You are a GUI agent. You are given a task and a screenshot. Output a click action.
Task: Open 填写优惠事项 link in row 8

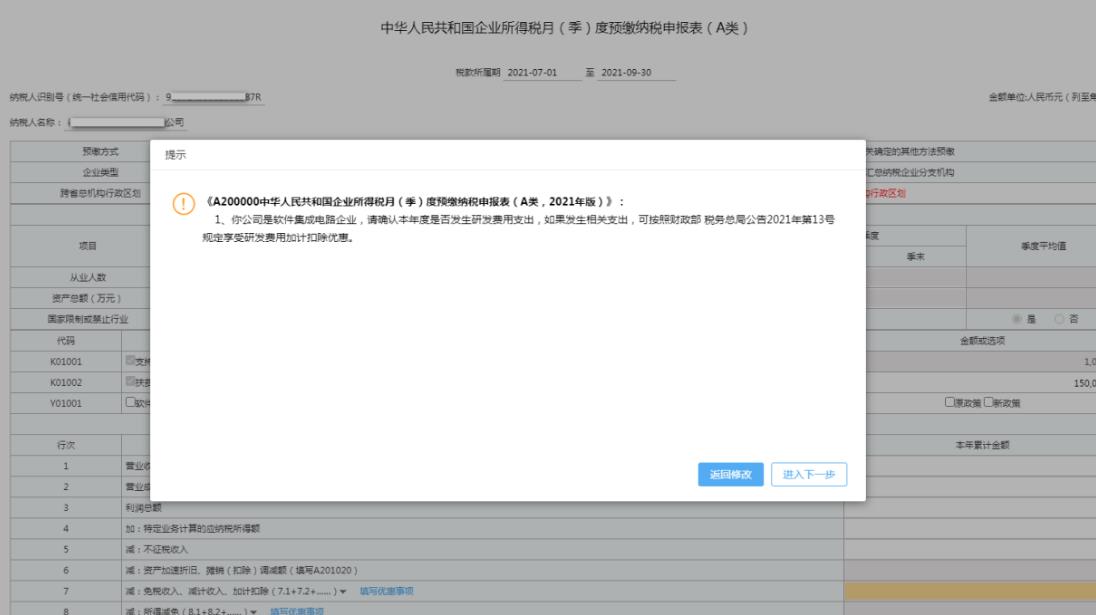298,611
